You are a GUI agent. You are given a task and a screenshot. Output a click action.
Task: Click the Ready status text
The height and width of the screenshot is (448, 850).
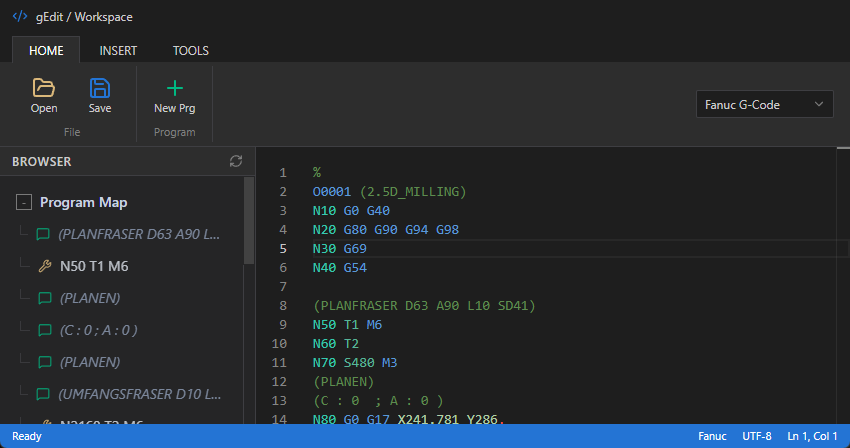pos(27,436)
